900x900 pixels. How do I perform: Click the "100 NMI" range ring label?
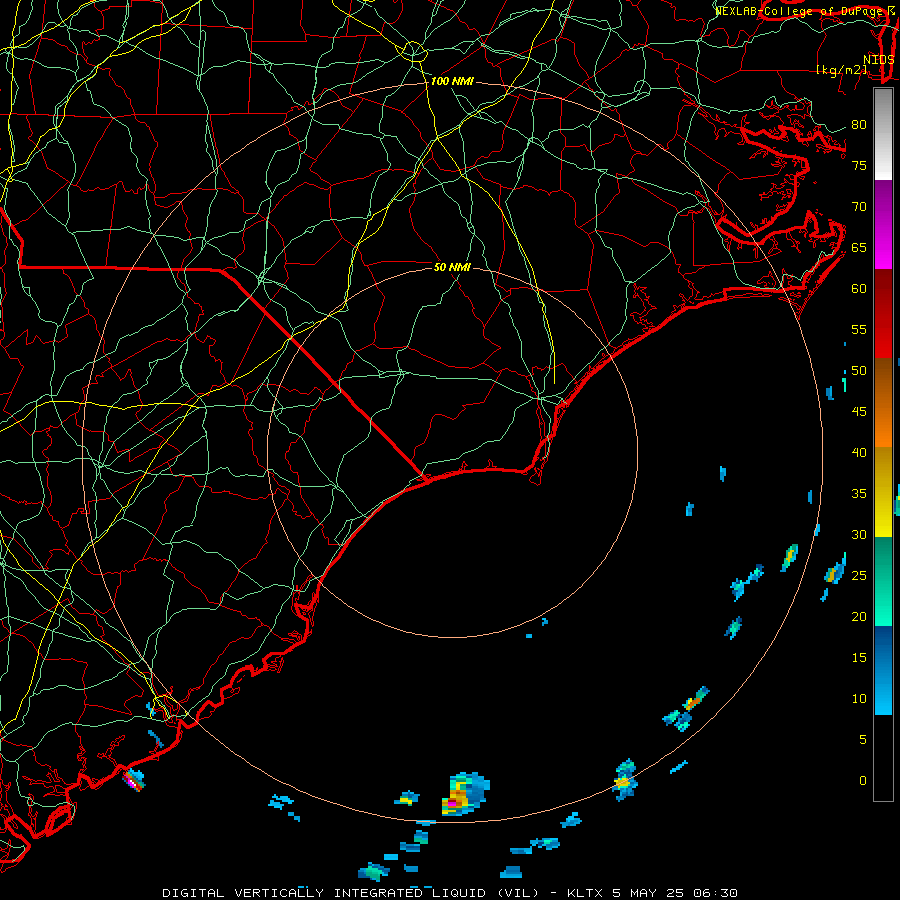pyautogui.click(x=452, y=81)
